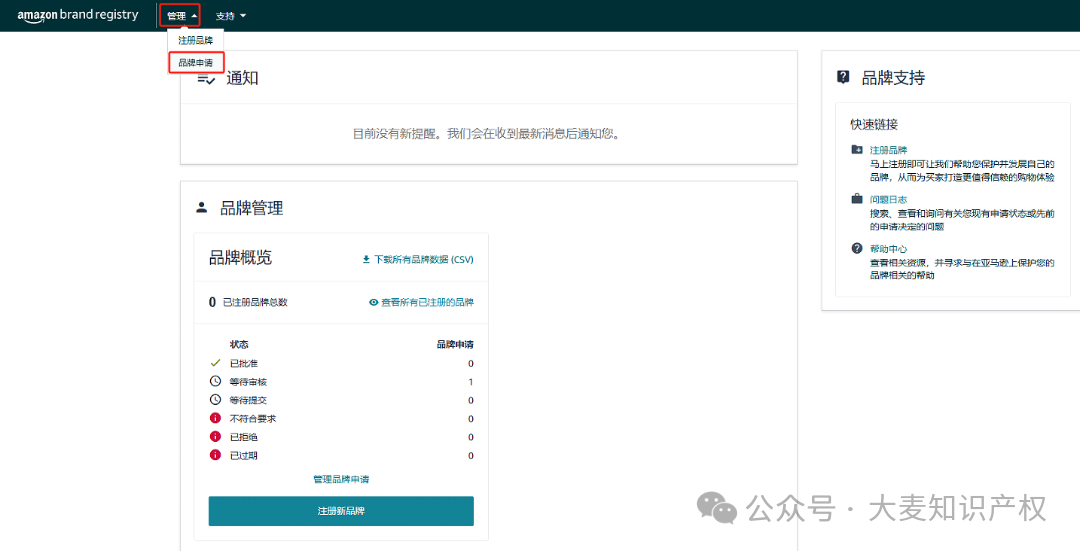Viewport: 1080px width, 551px height.
Task: Open 查看所有已注册的品牌 link
Action: click(427, 302)
